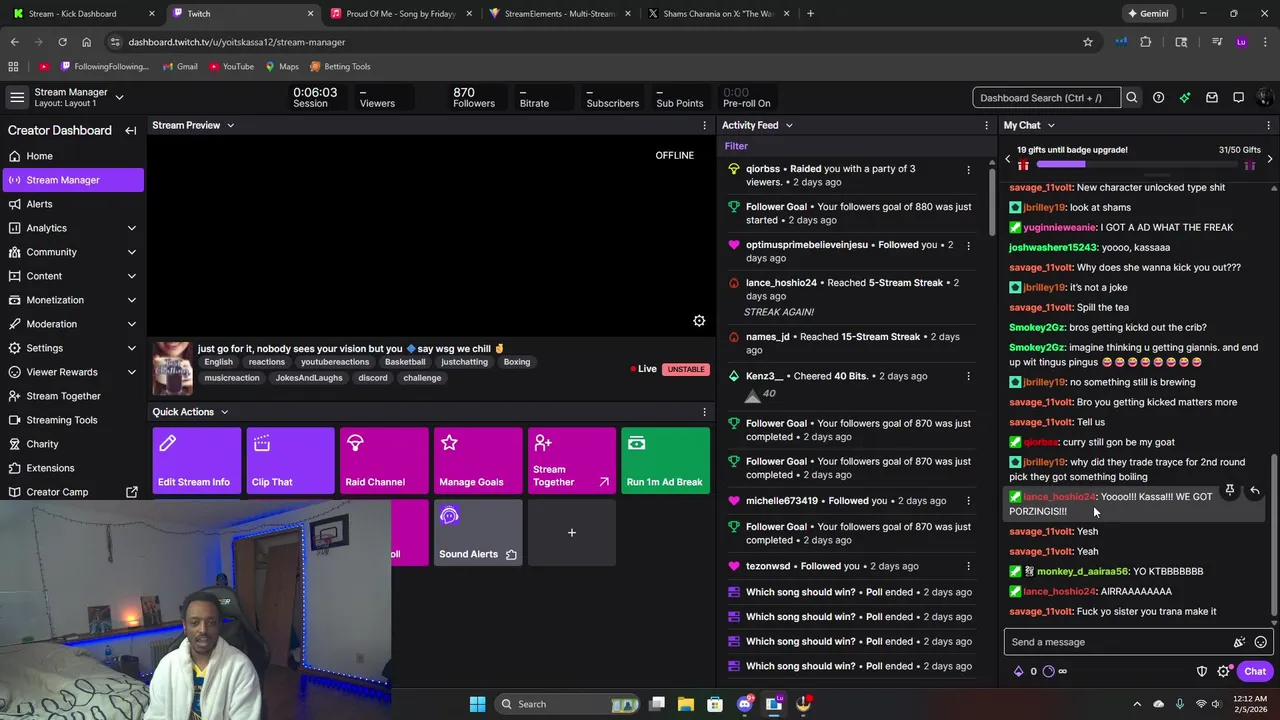This screenshot has width=1280, height=720.
Task: Expand the Content sidebar section
Action: click(x=131, y=276)
